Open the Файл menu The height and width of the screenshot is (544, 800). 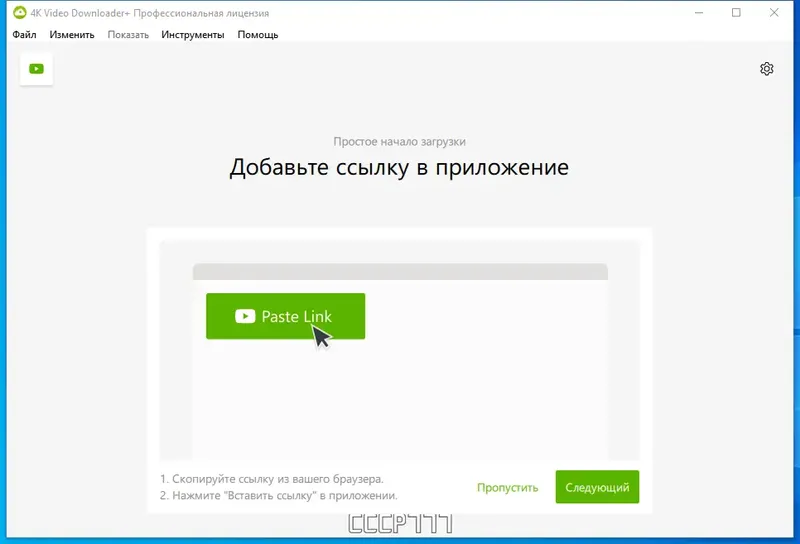coord(24,35)
